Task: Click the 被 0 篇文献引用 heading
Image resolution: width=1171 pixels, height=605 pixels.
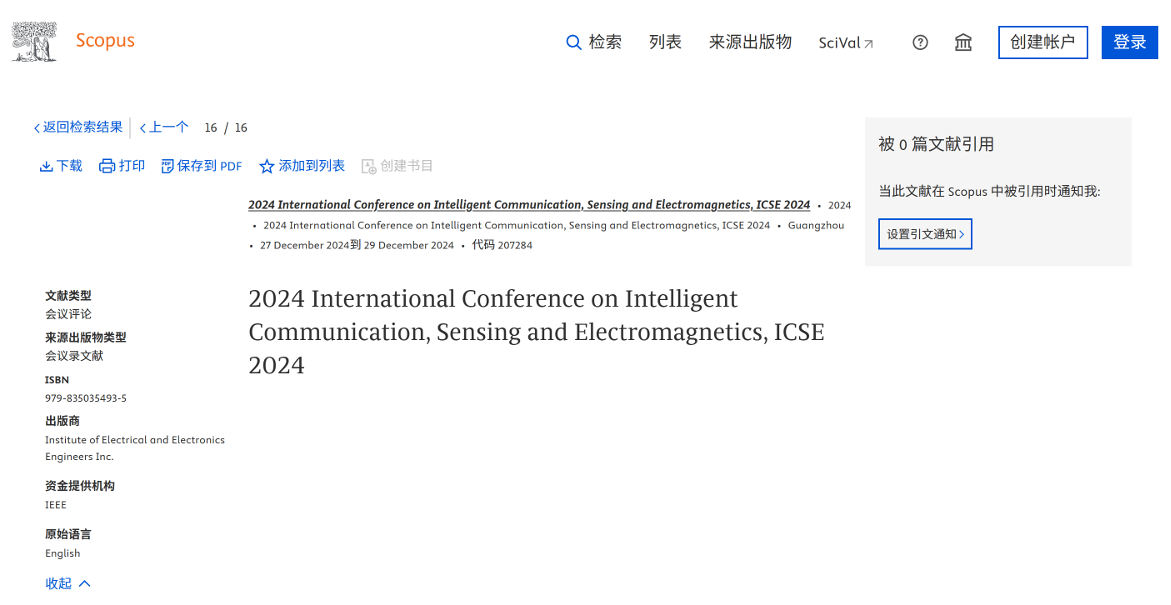Action: pyautogui.click(x=936, y=144)
